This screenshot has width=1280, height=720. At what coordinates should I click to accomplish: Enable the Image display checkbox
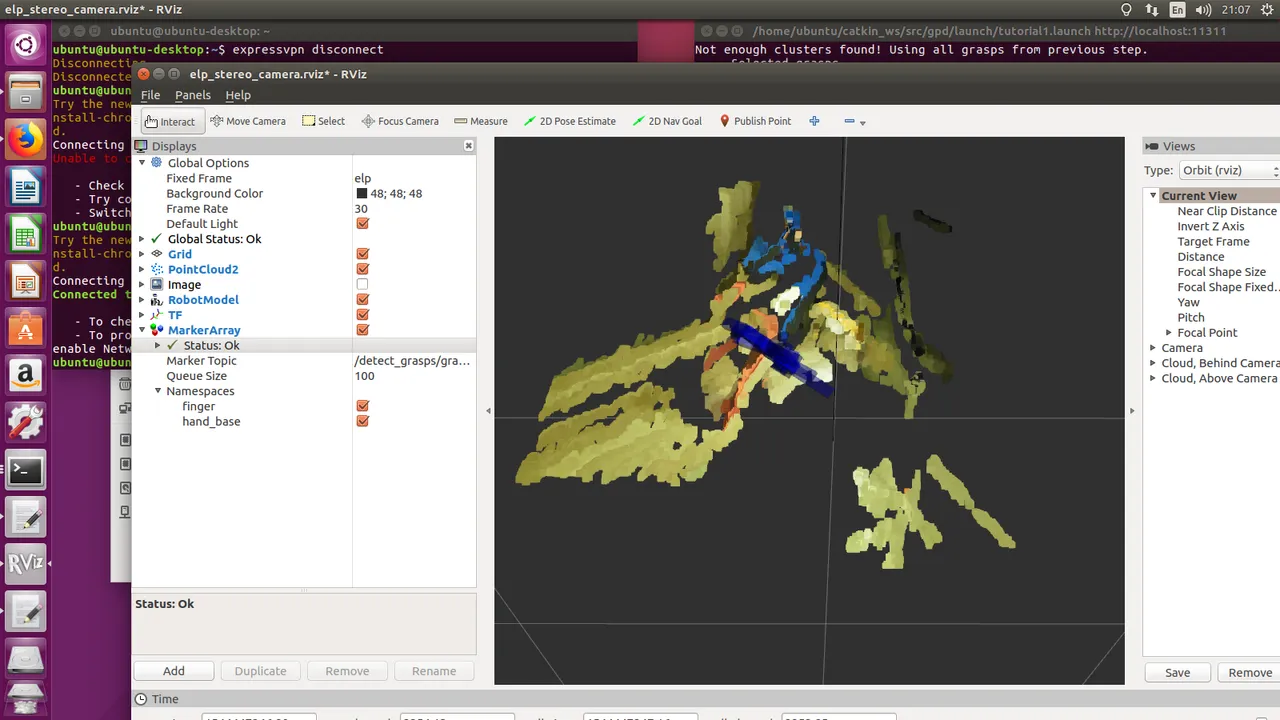tap(362, 285)
